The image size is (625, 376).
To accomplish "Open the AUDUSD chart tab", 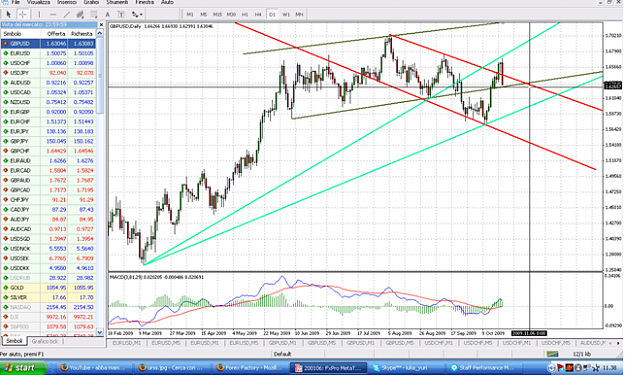I will pyautogui.click(x=593, y=343).
